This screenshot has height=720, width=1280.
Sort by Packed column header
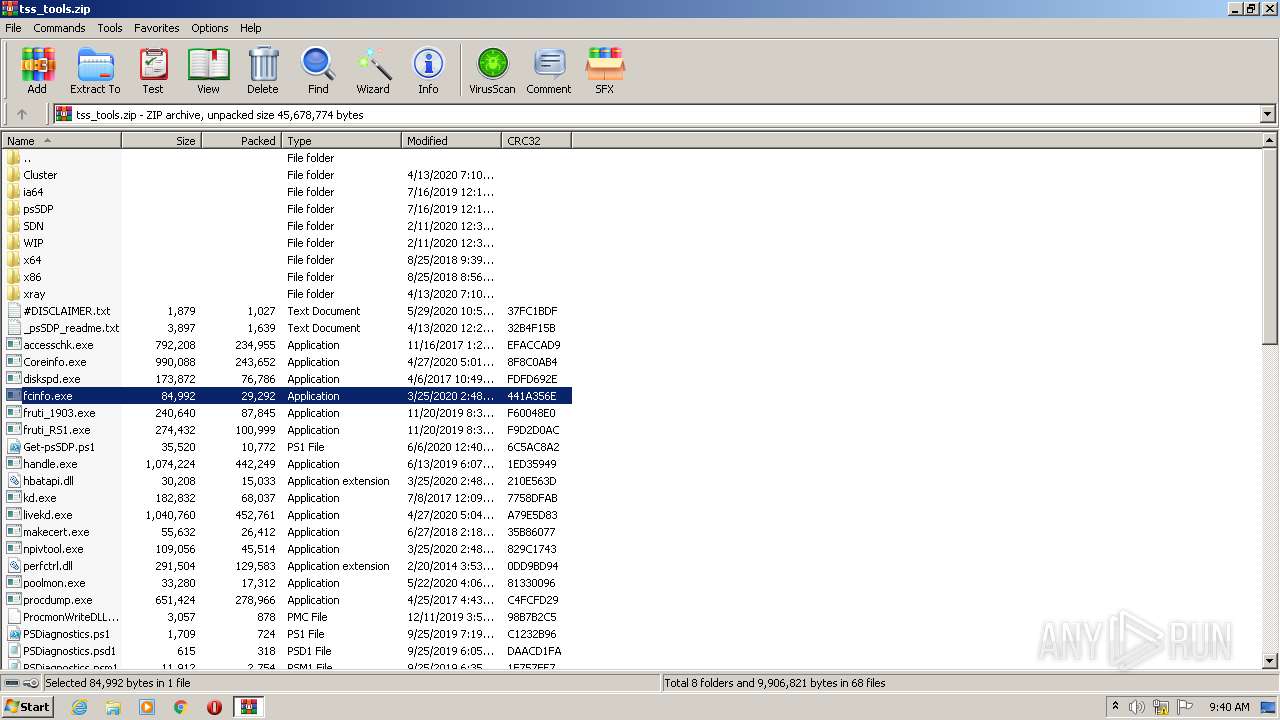tap(241, 141)
